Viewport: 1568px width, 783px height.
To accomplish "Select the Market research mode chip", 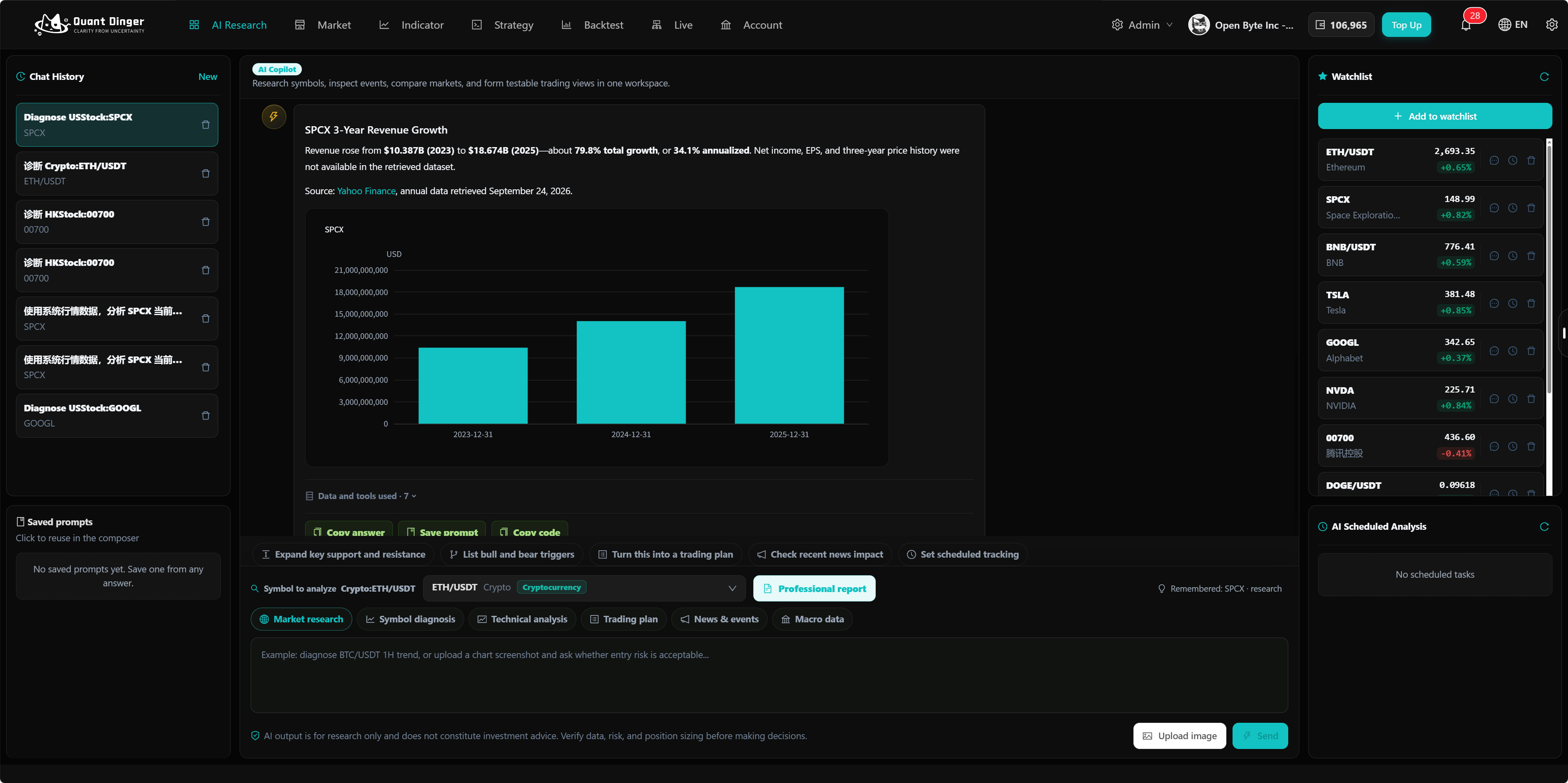I will tap(301, 619).
